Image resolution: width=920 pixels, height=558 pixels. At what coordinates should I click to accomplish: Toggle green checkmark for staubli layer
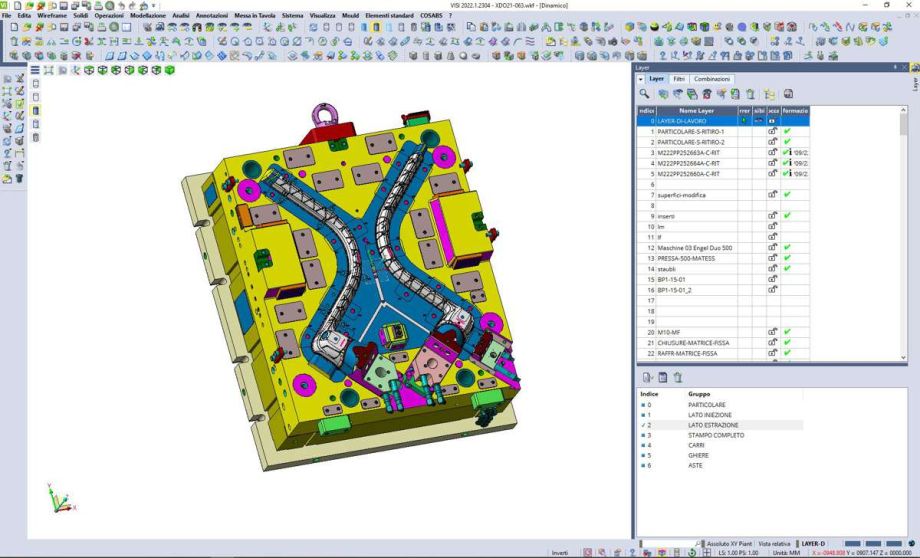(787, 269)
